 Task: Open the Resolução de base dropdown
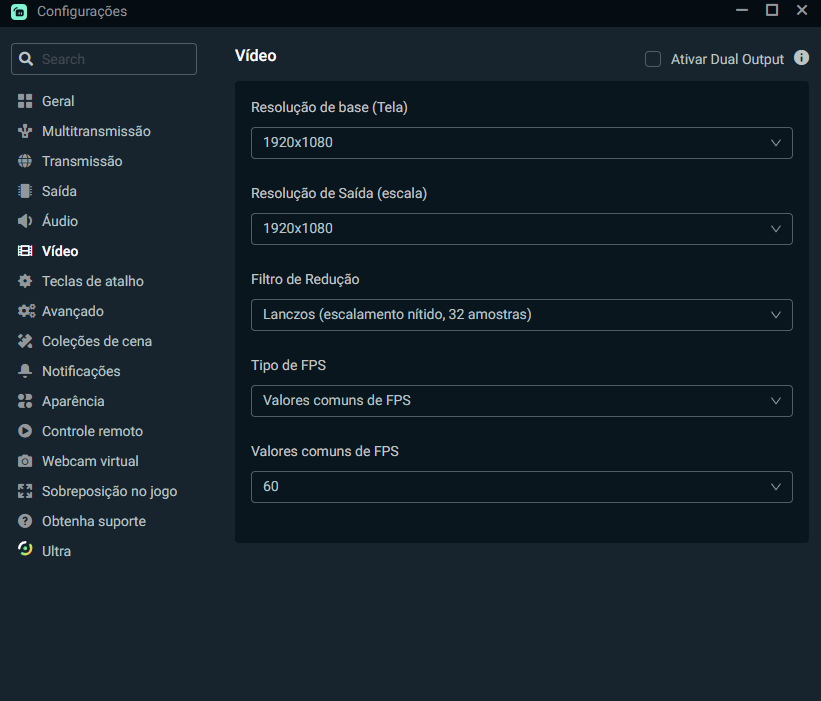pyautogui.click(x=522, y=143)
